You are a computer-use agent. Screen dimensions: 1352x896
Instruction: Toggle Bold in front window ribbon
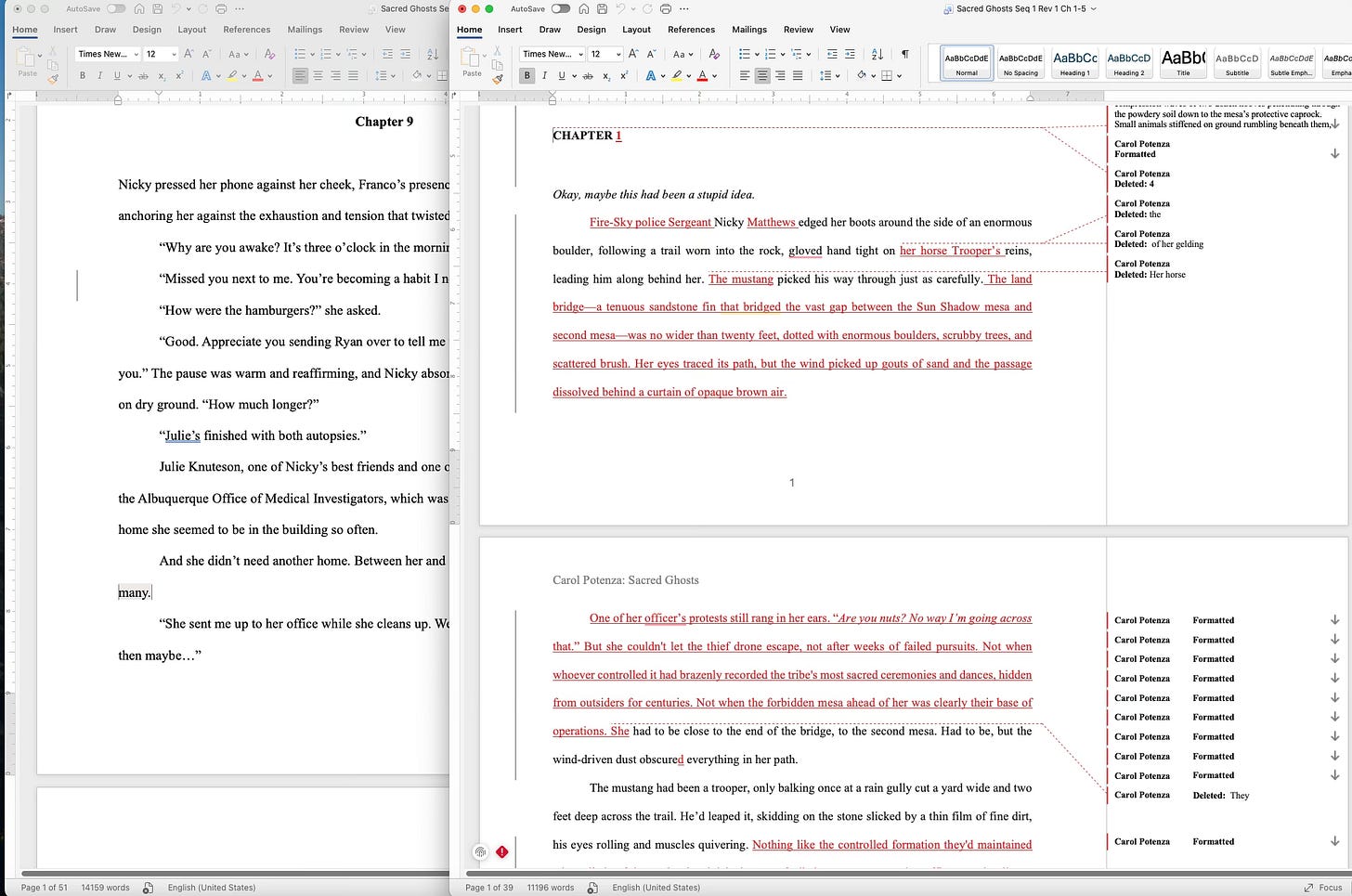pyautogui.click(x=527, y=76)
